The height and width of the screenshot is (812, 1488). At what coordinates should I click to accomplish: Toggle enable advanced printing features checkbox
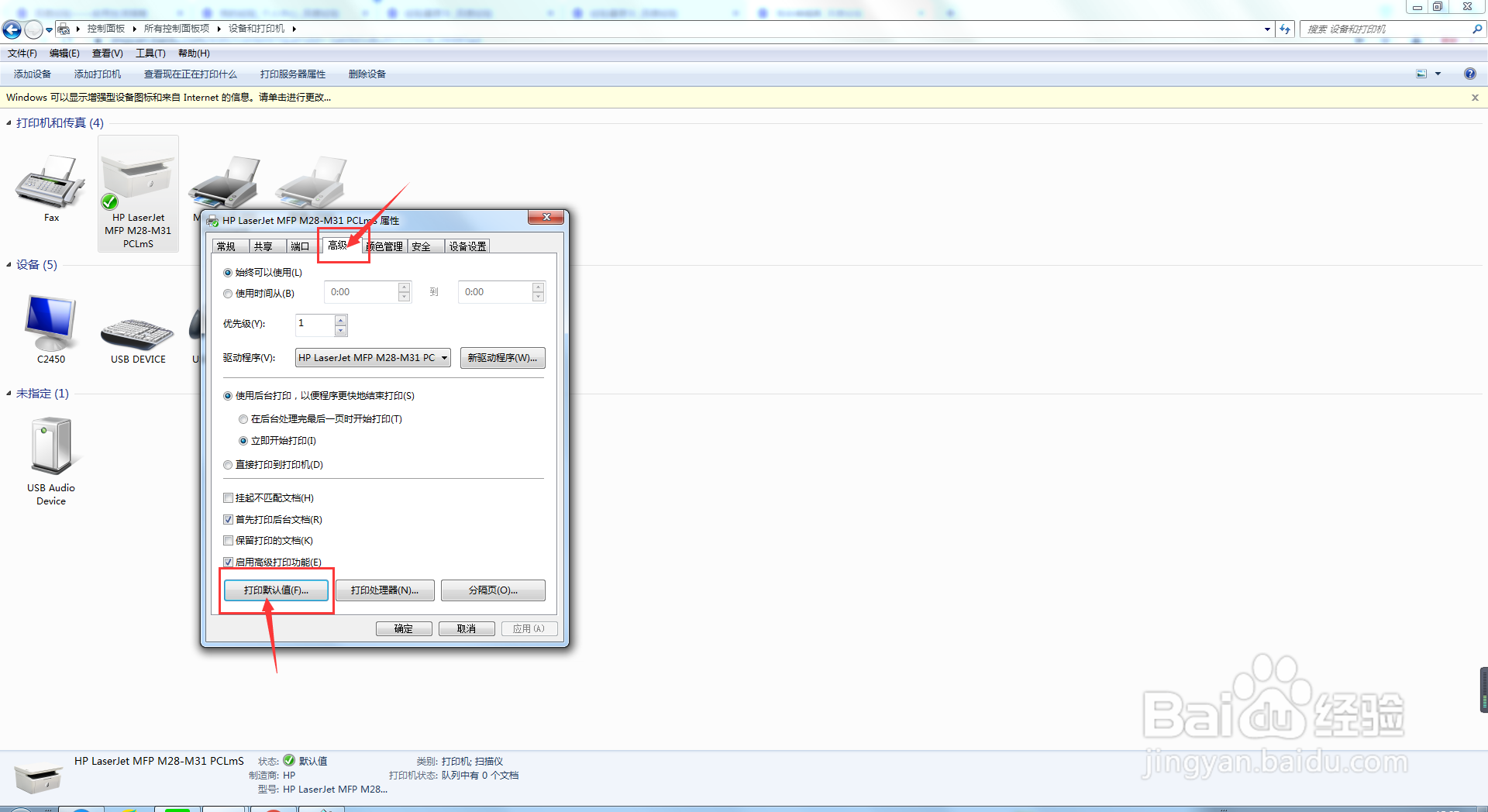coord(228,563)
